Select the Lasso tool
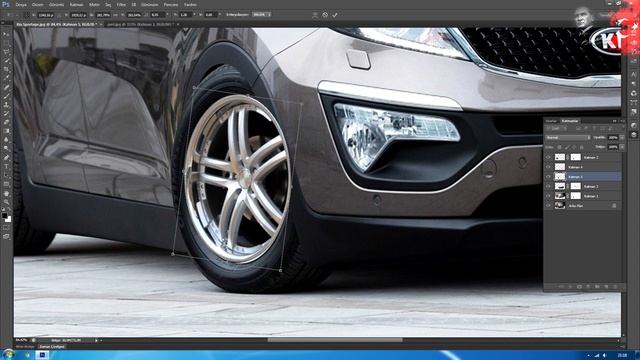The width and height of the screenshot is (640, 360). pyautogui.click(x=6, y=52)
